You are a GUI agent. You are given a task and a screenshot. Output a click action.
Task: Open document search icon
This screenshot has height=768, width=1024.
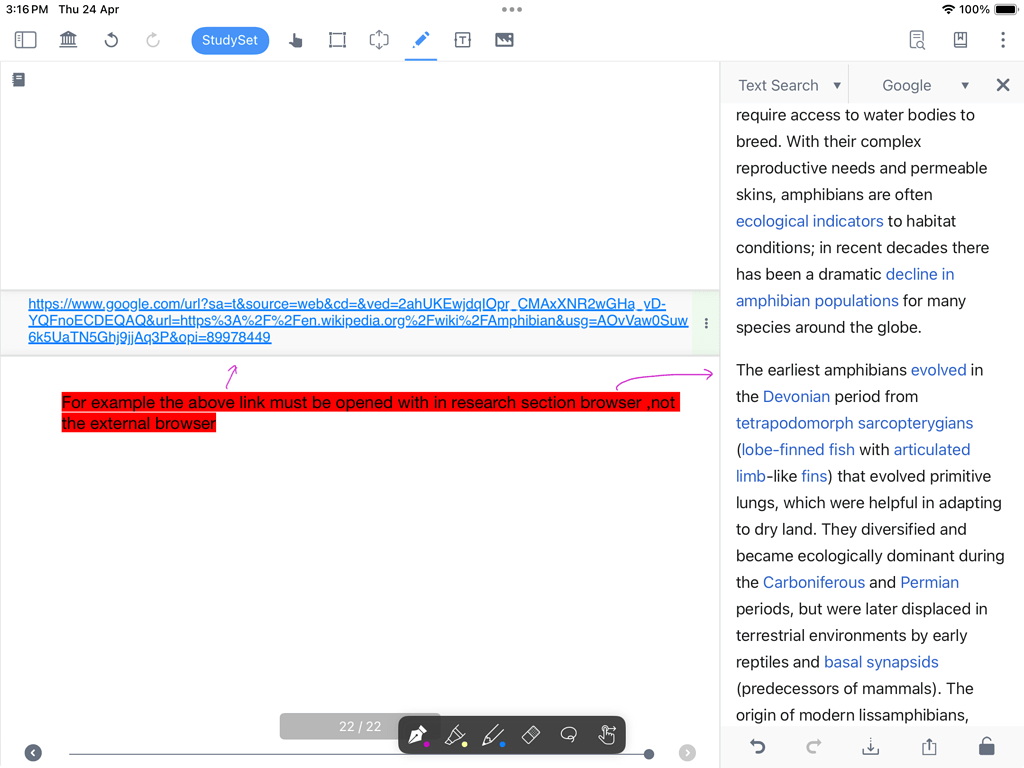click(x=917, y=40)
